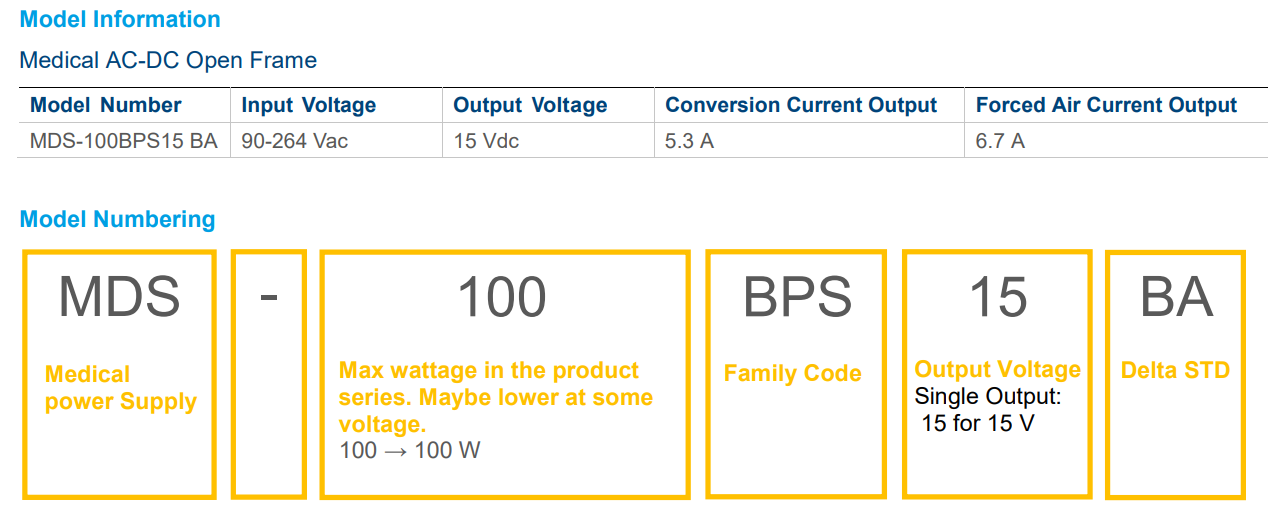Click the Conversion Current Output column header
This screenshot has height=506, width=1268.
click(801, 105)
